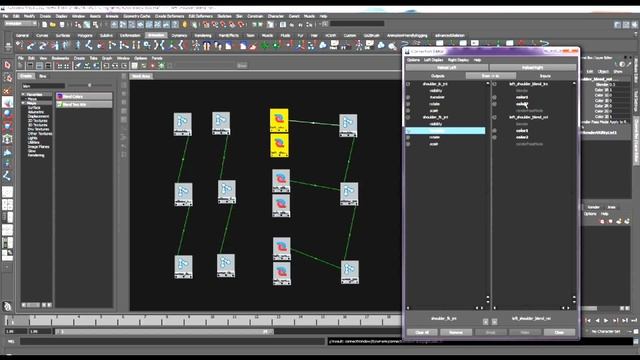Screen dimensions: 640x360
Task: Click the Clear Graph icon in Hypershade toolbar
Action: tap(78, 65)
